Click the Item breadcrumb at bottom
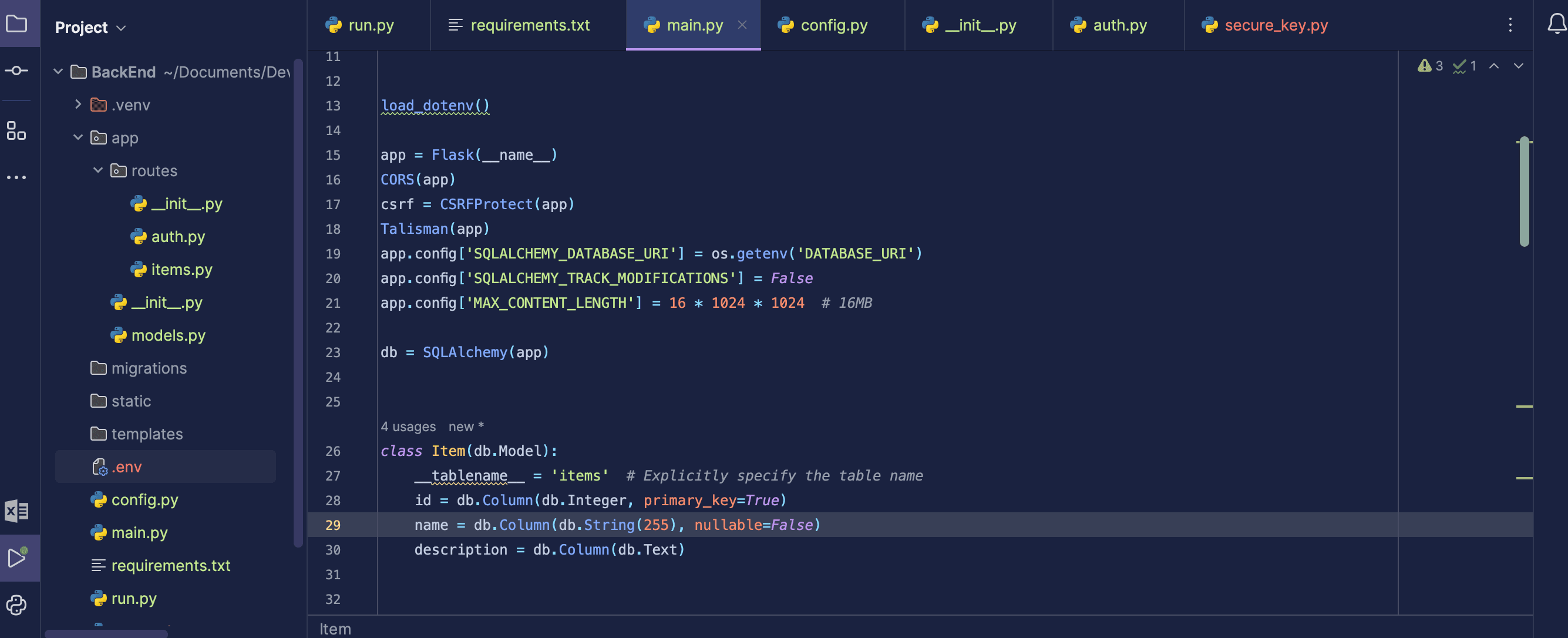1568x638 pixels. (x=335, y=628)
